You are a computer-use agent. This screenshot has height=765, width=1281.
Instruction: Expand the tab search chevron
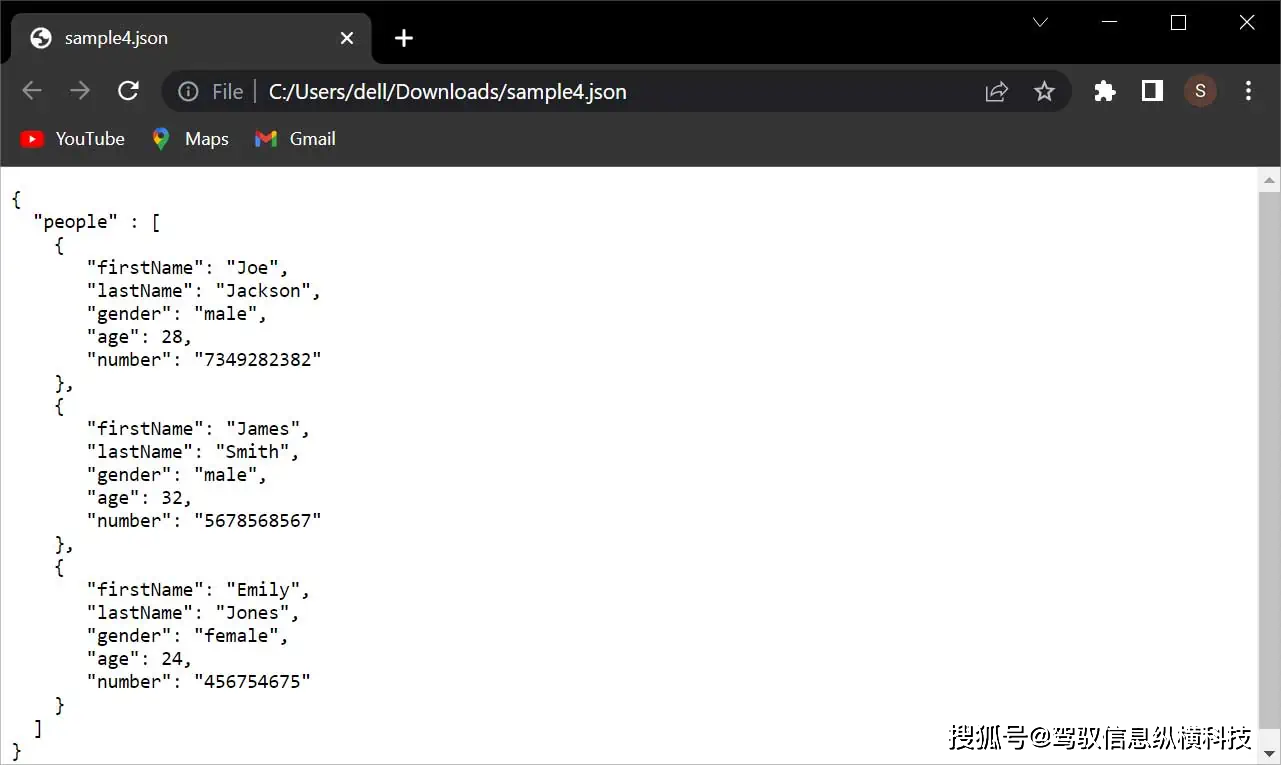1040,22
